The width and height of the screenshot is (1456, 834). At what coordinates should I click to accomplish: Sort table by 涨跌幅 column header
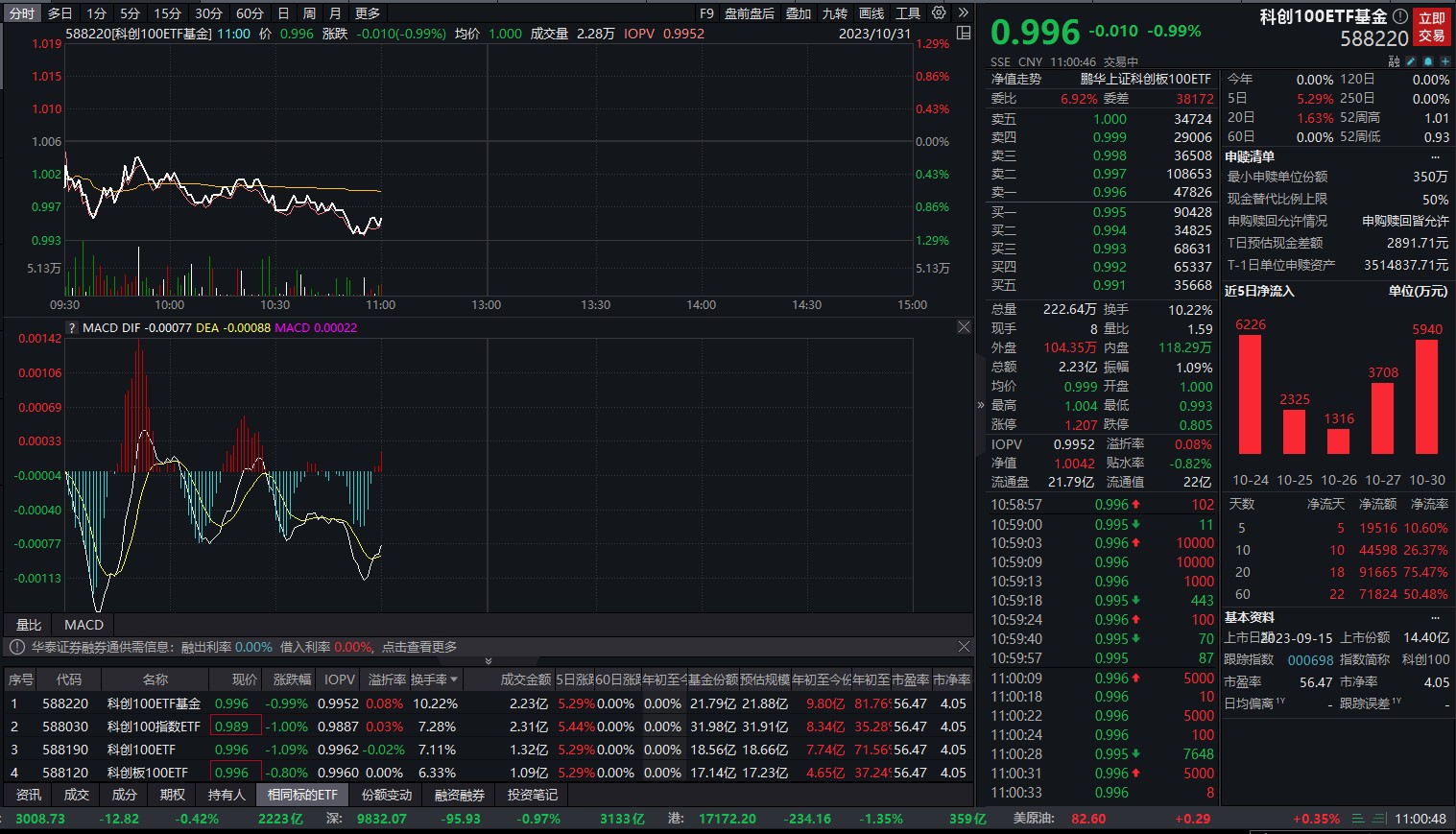[x=292, y=679]
